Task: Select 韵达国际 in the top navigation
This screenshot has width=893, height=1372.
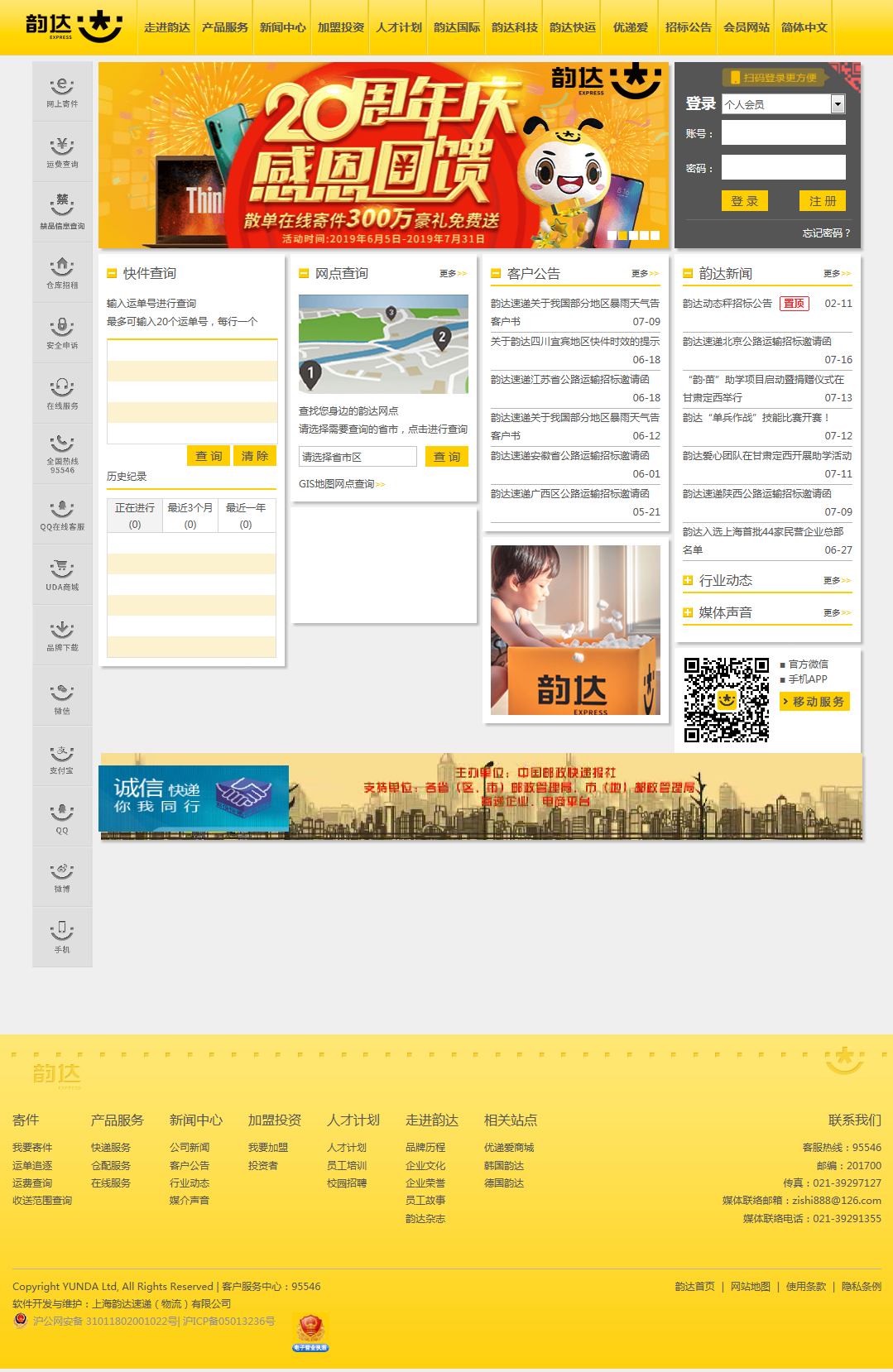Action: pyautogui.click(x=457, y=27)
